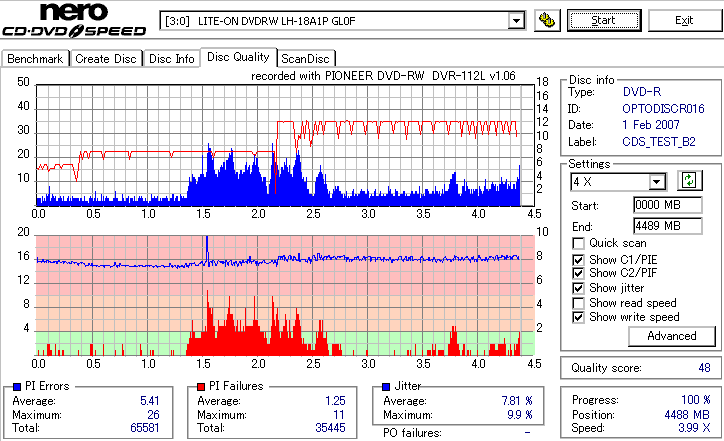Uncheck Show C1/PIE option
Viewport: 724px width, 441px height.
578,260
